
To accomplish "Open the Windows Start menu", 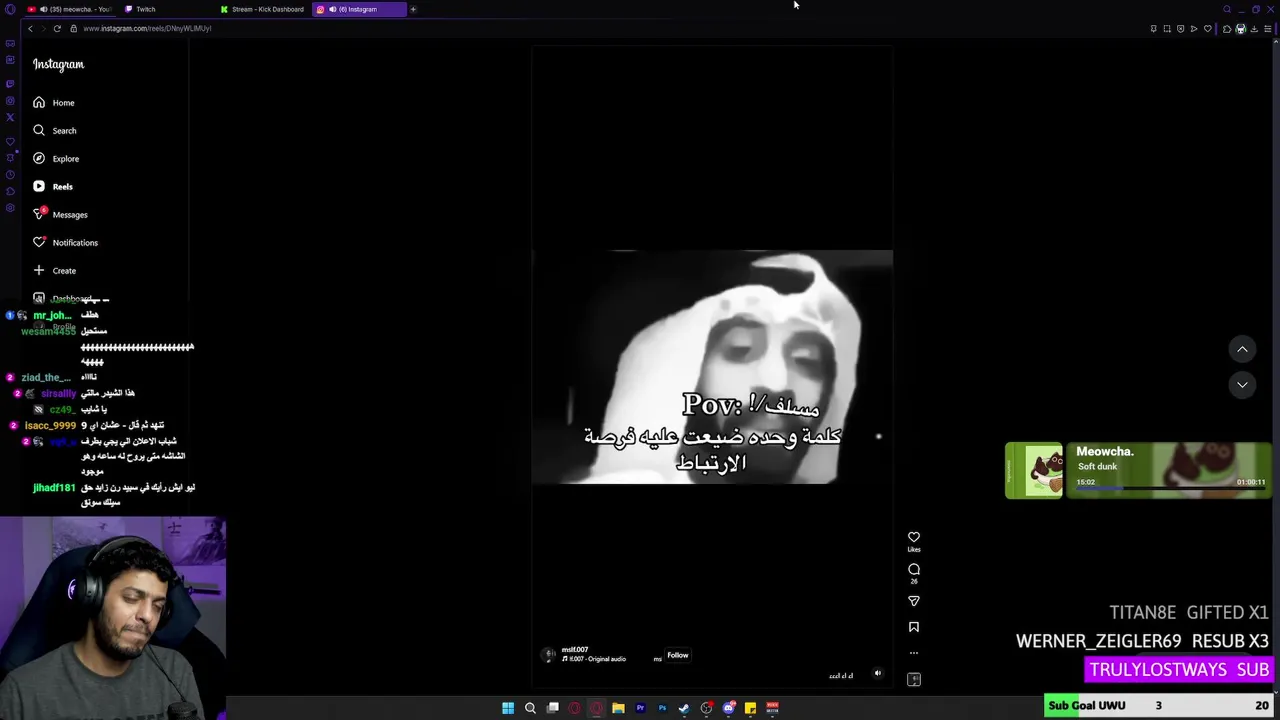I will (x=508, y=708).
